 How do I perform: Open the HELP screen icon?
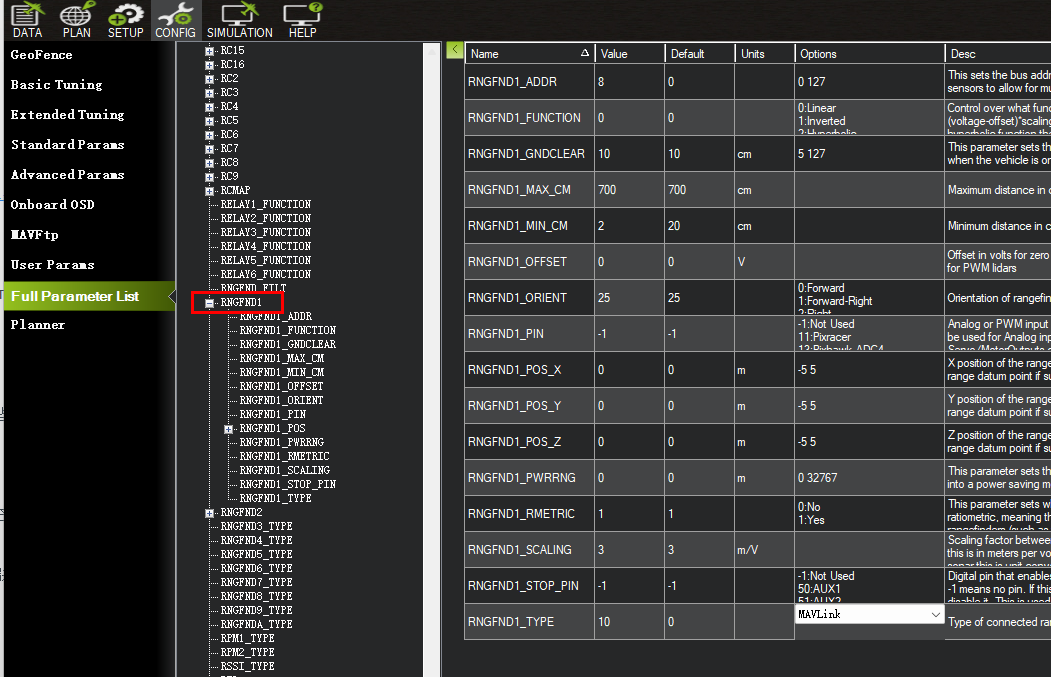[302, 20]
